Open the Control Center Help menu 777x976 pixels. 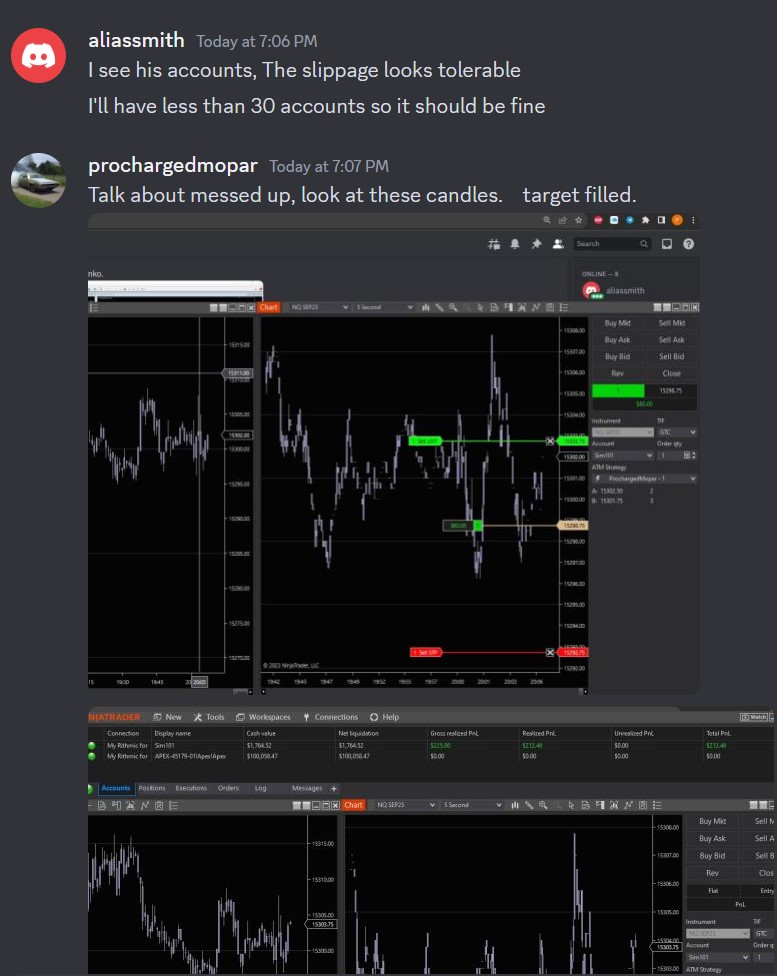pyautogui.click(x=384, y=717)
